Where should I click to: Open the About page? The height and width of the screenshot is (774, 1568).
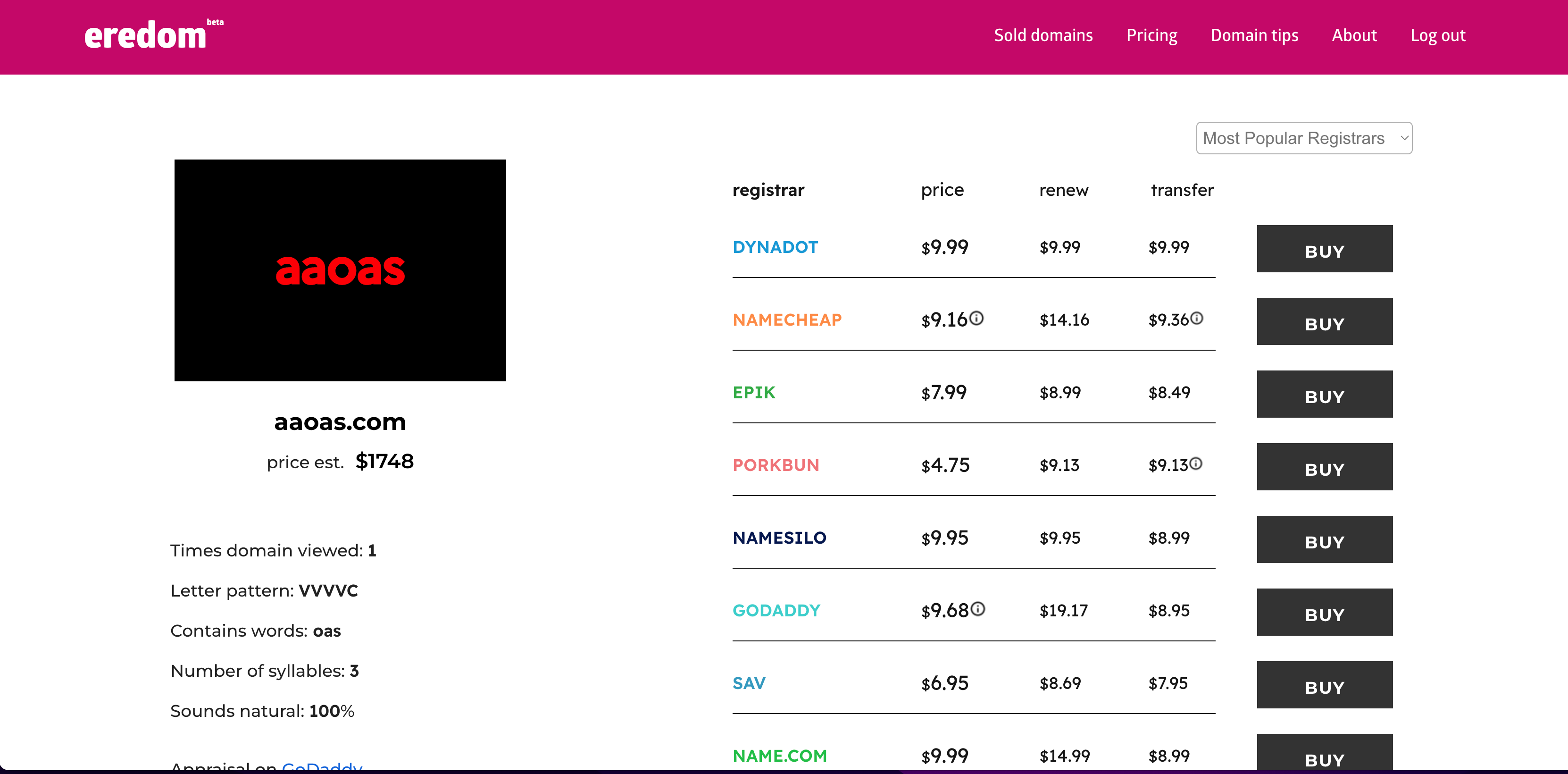click(1354, 35)
